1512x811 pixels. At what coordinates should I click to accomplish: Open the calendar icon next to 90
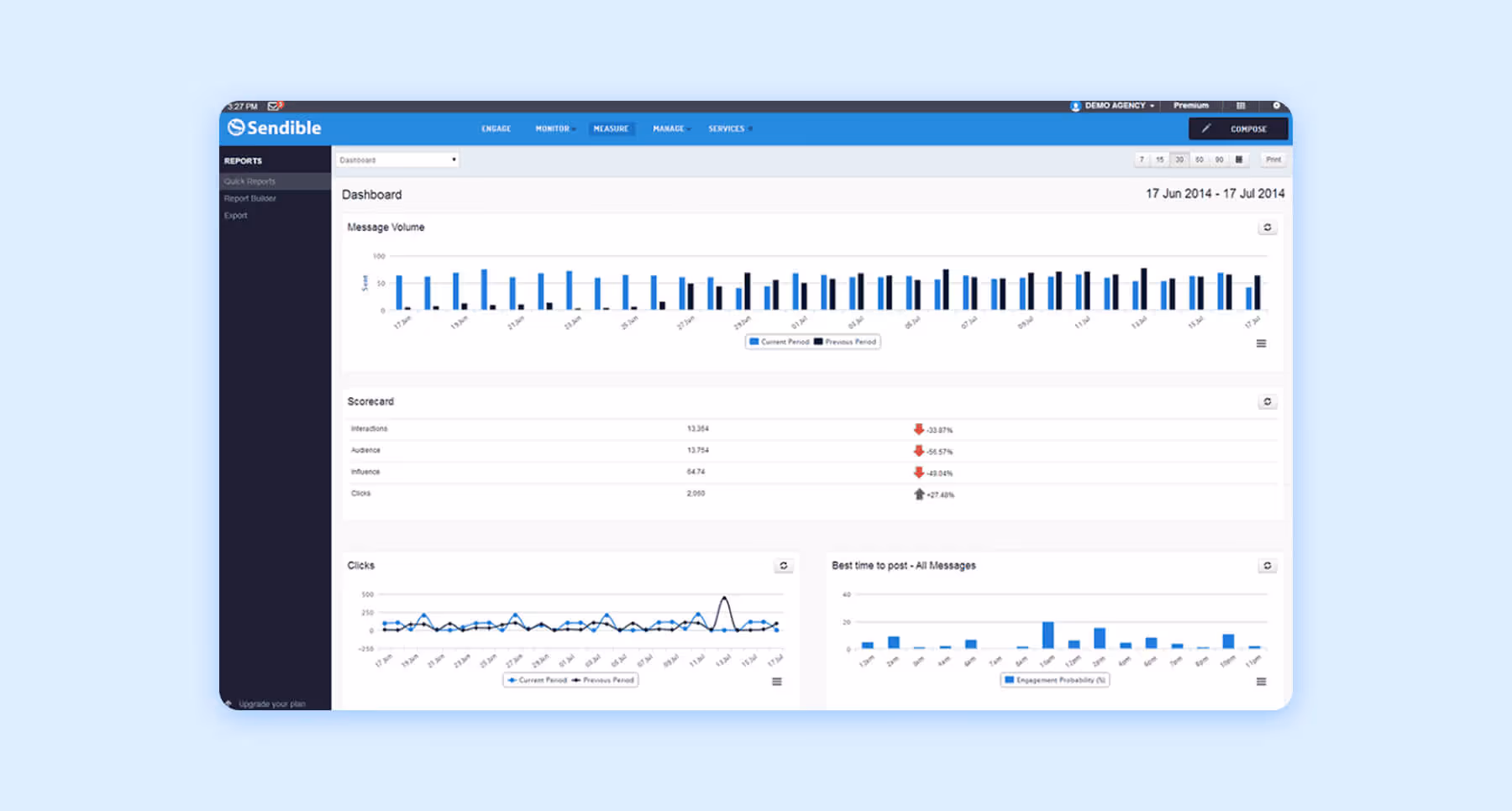pyautogui.click(x=1239, y=159)
